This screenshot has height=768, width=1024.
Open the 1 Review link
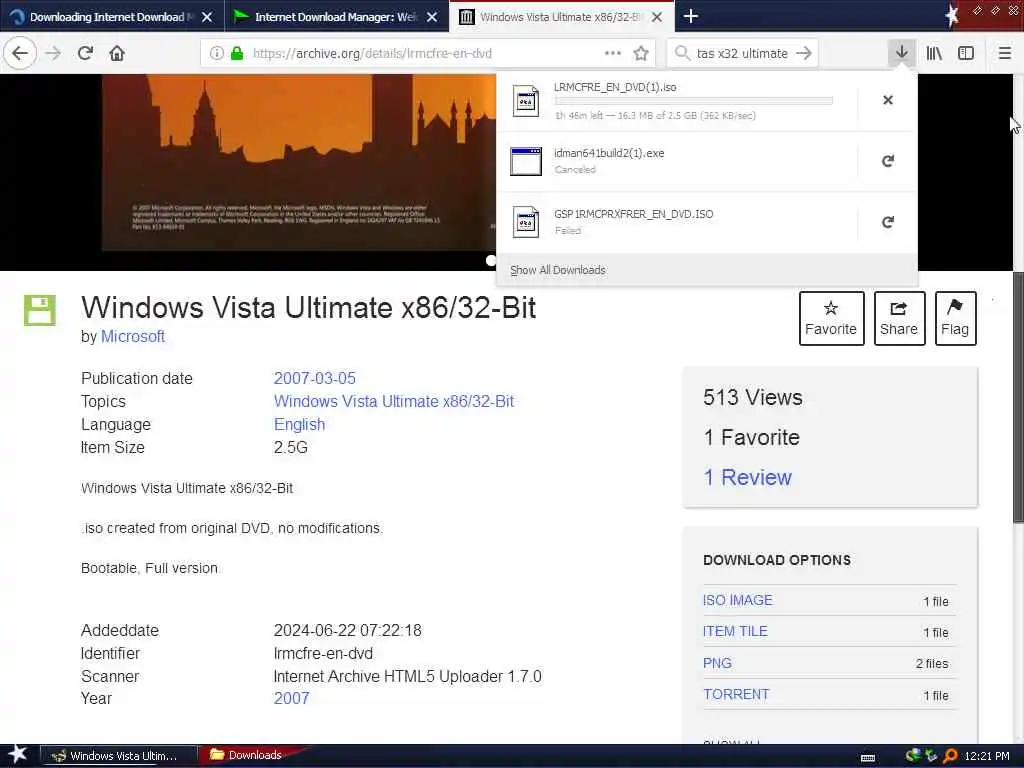[747, 477]
